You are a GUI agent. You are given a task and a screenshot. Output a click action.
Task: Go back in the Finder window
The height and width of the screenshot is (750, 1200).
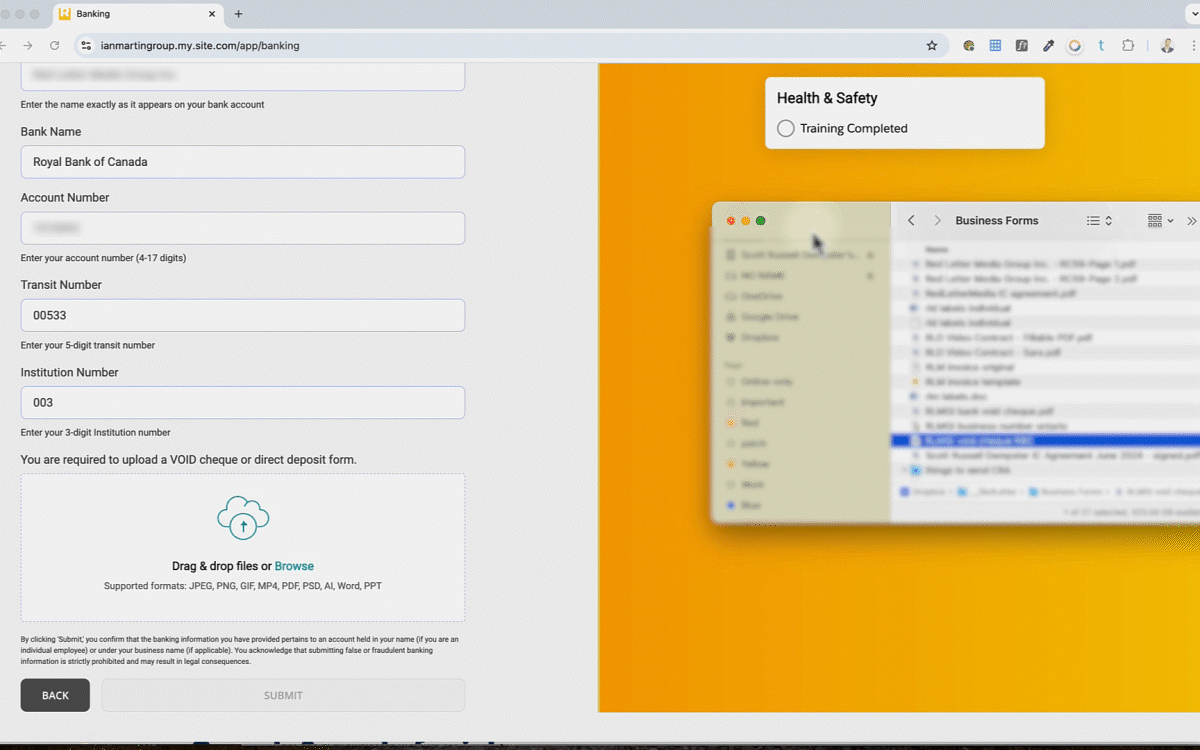911,221
